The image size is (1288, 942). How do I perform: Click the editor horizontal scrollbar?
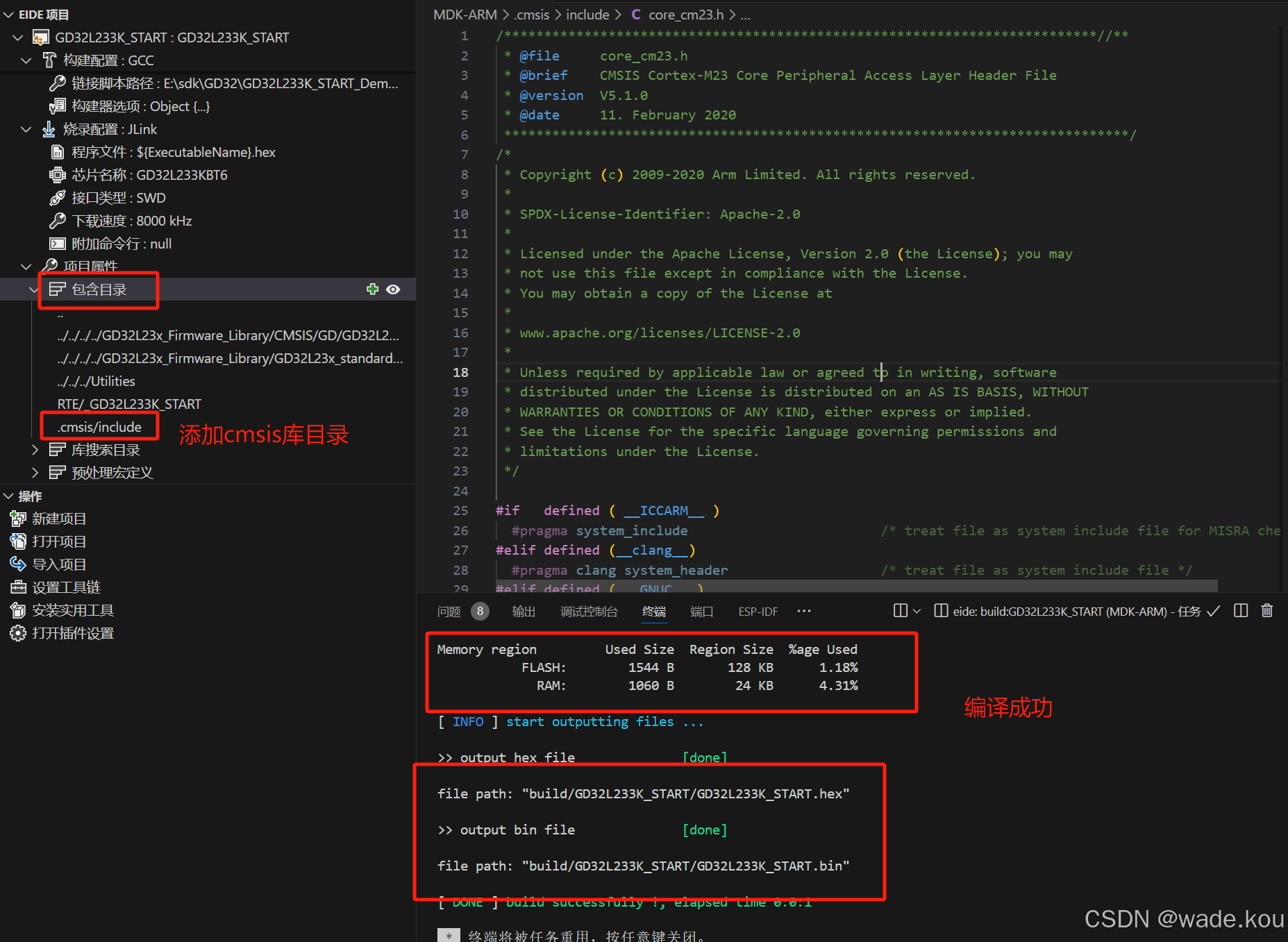(x=856, y=586)
